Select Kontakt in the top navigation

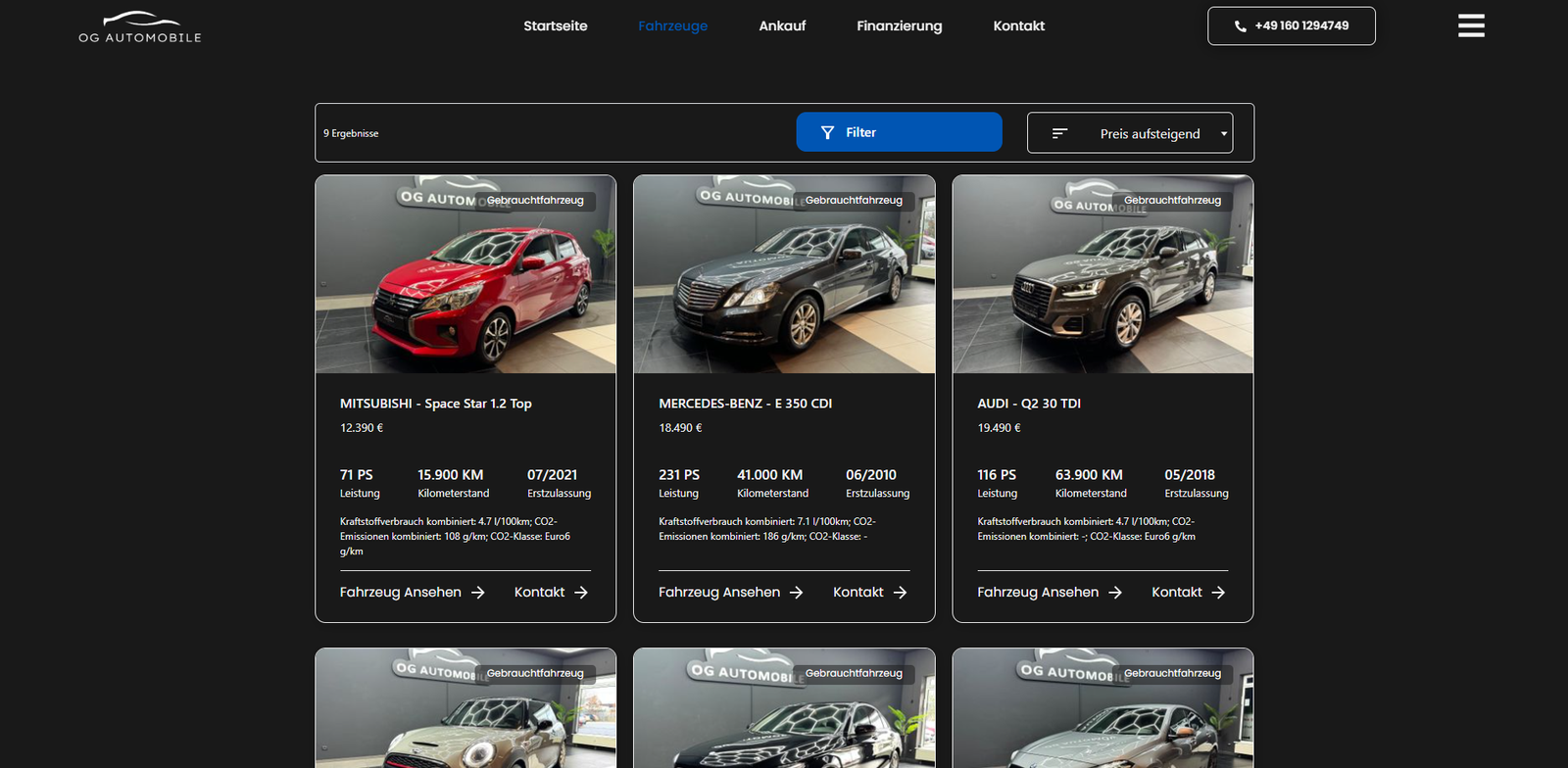tap(1018, 26)
